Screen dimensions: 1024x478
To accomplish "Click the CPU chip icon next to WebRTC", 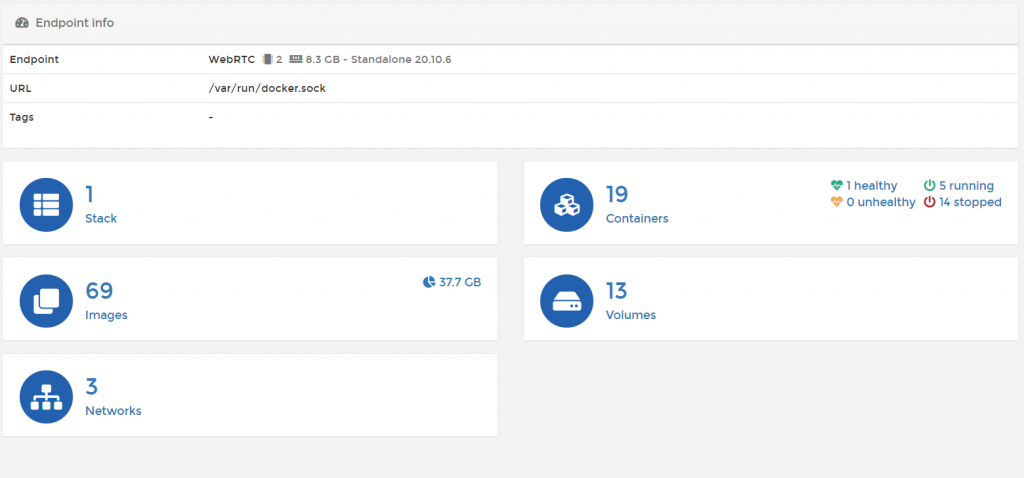I will [266, 59].
